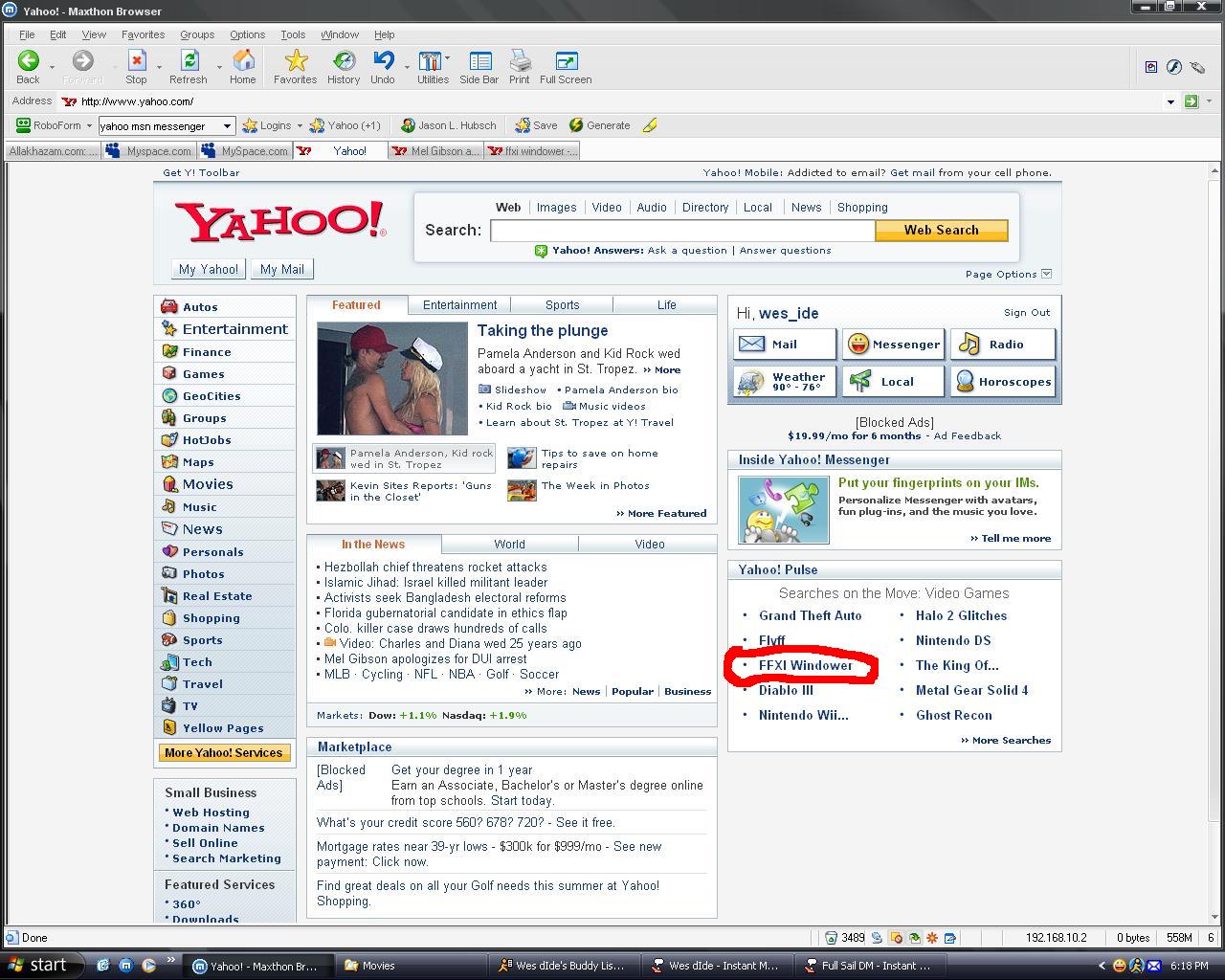1225x980 pixels.
Task: Open the Favorites star icon
Action: tap(296, 62)
